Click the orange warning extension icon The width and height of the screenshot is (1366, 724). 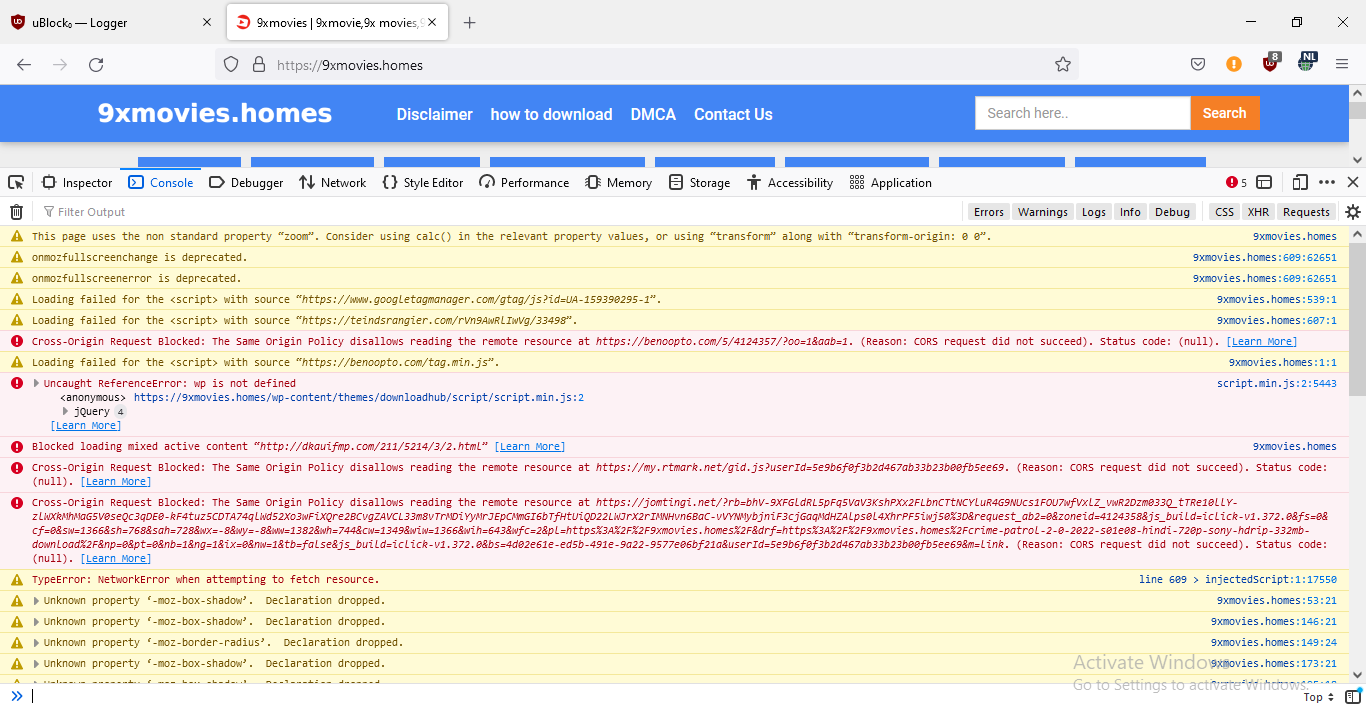click(x=1234, y=64)
